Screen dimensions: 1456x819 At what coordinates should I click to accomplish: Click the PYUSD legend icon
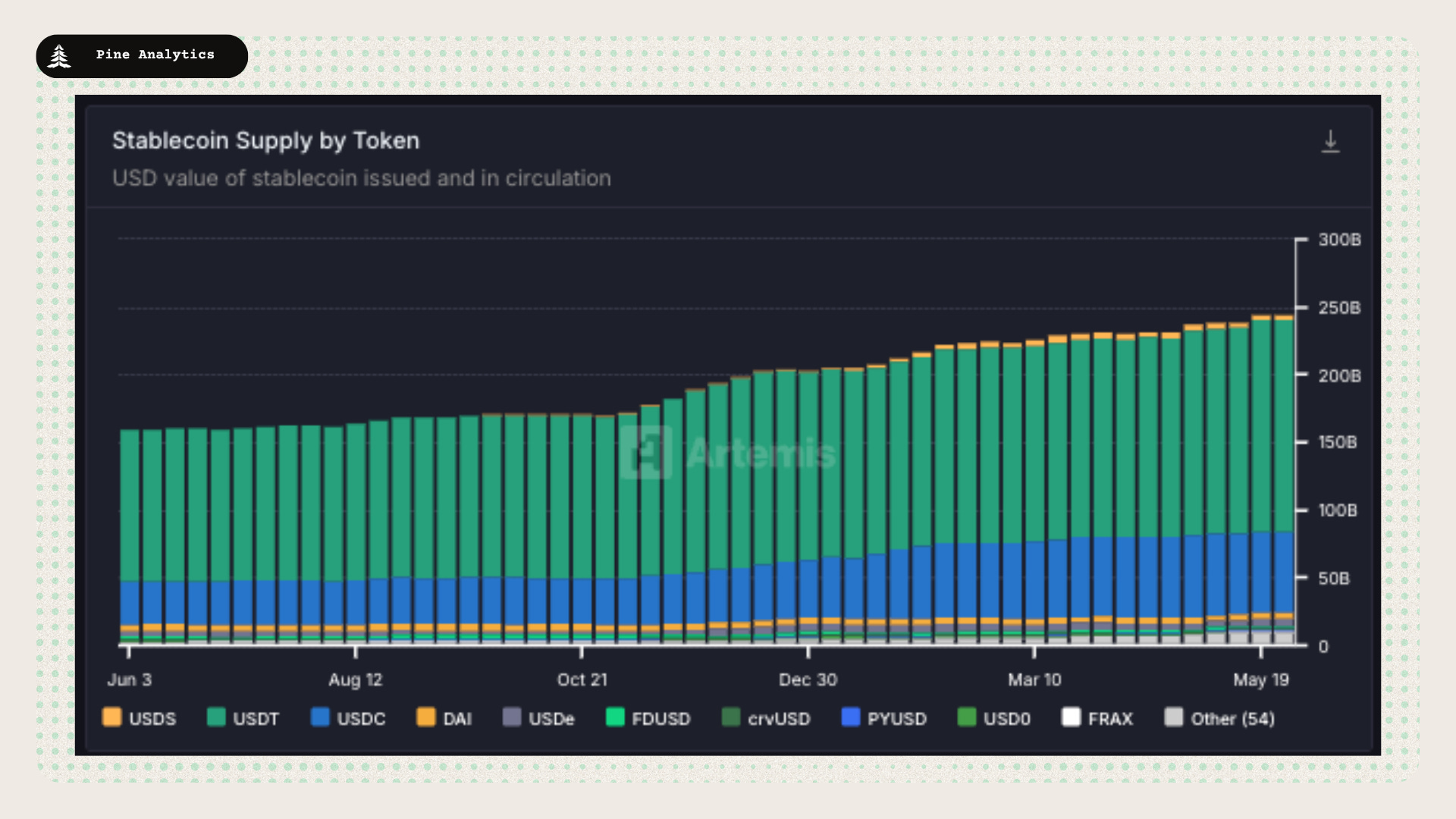click(x=851, y=717)
